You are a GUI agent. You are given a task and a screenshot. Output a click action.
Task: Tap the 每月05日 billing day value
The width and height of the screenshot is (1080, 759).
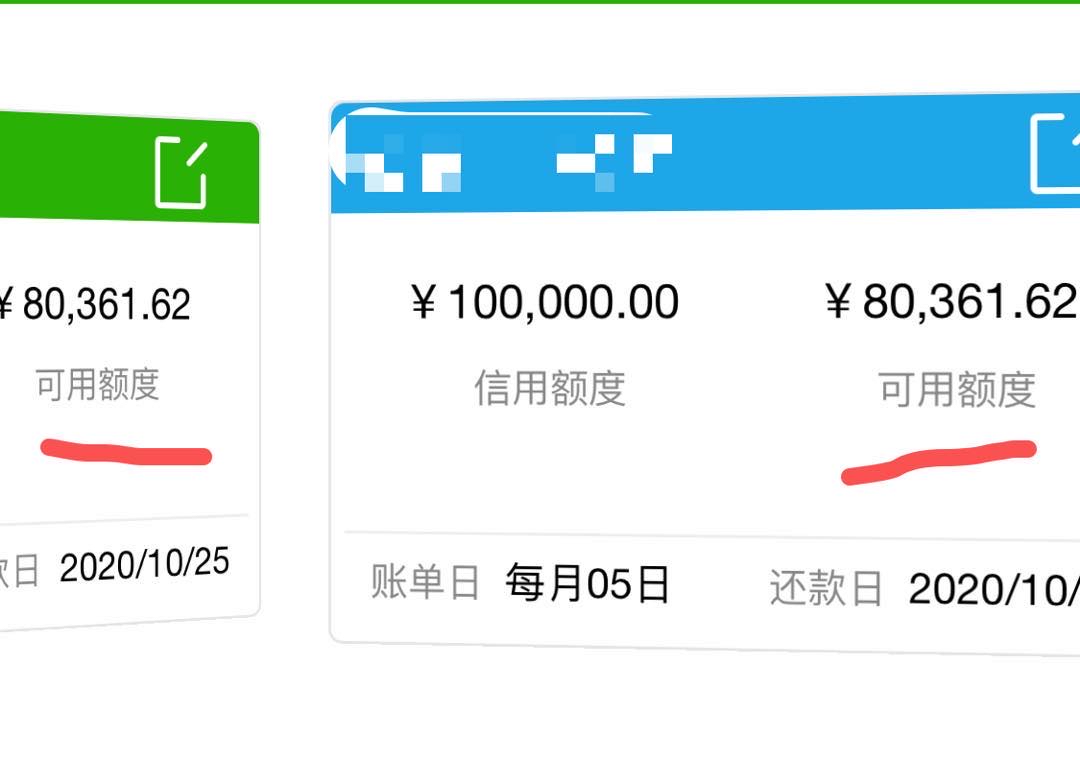click(587, 584)
